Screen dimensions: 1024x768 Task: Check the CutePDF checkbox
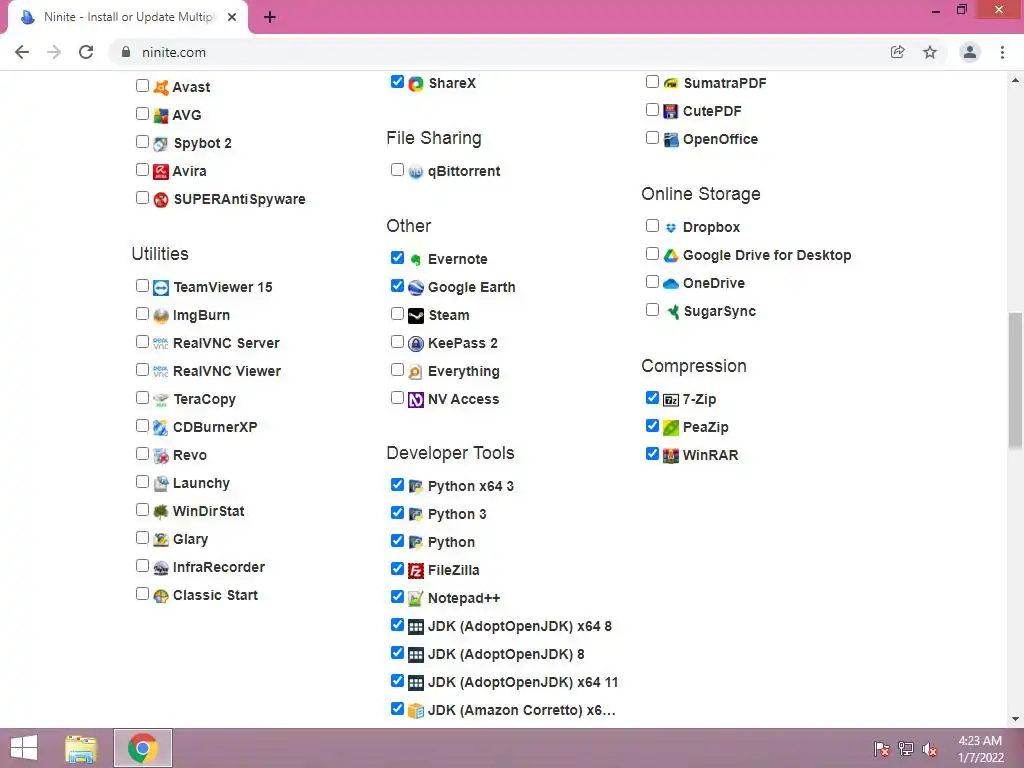tap(652, 110)
